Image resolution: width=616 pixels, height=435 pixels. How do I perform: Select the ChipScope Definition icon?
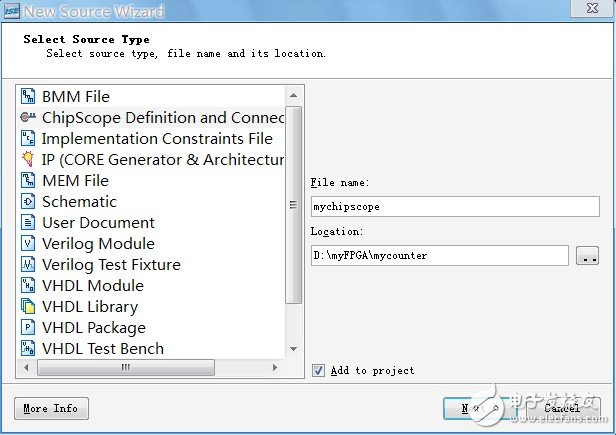[x=28, y=118]
